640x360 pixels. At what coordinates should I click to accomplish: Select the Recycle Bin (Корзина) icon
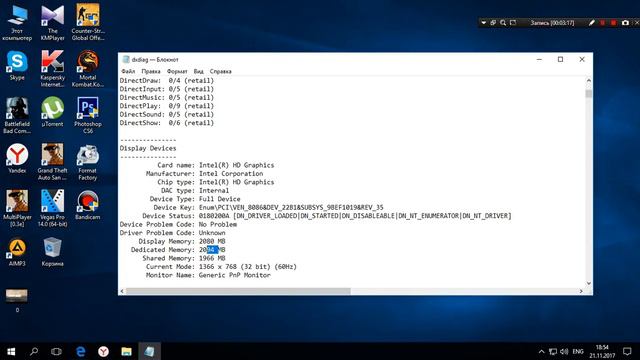tap(53, 251)
